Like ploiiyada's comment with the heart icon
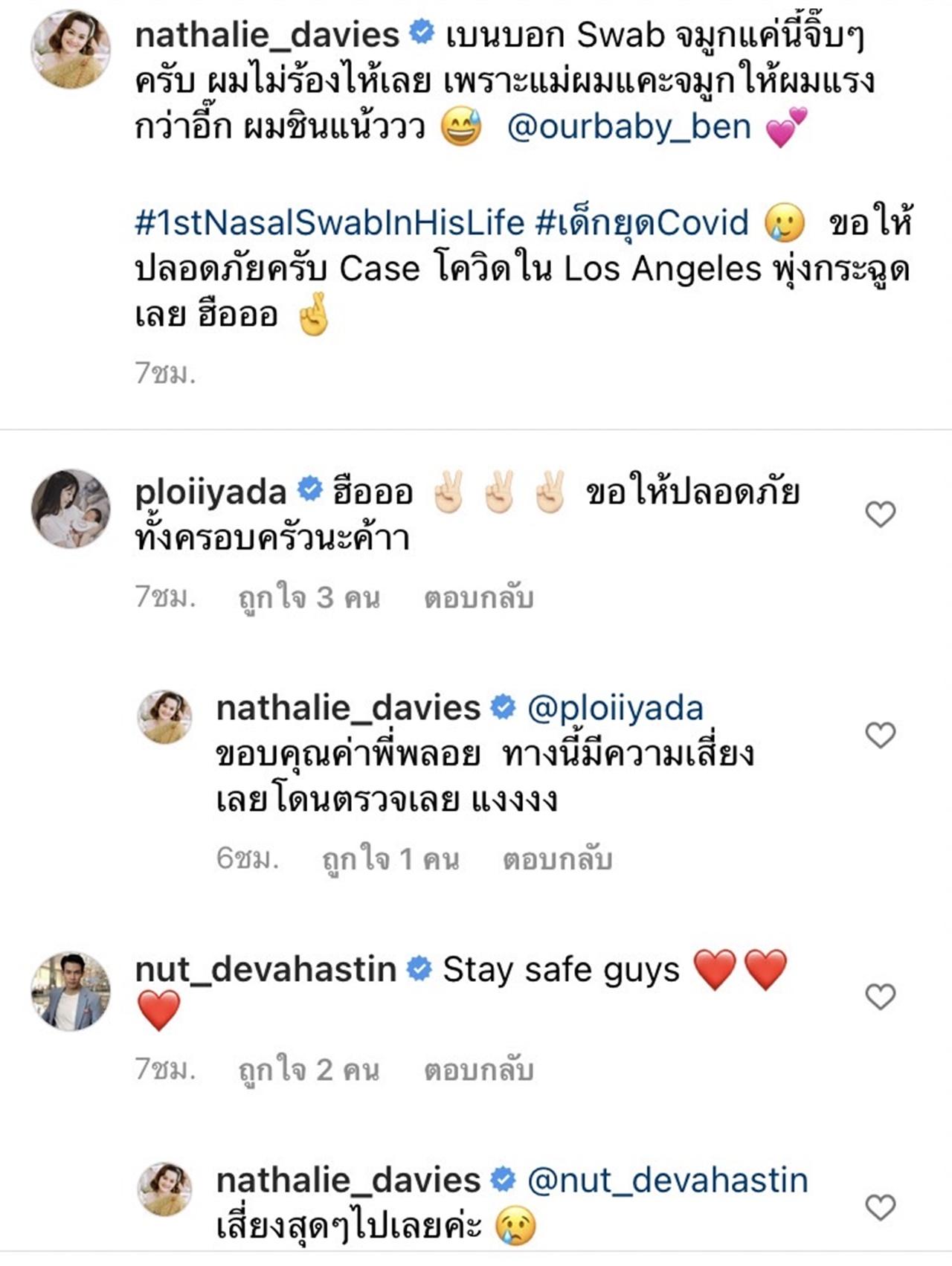952x1266 pixels. coord(881,514)
